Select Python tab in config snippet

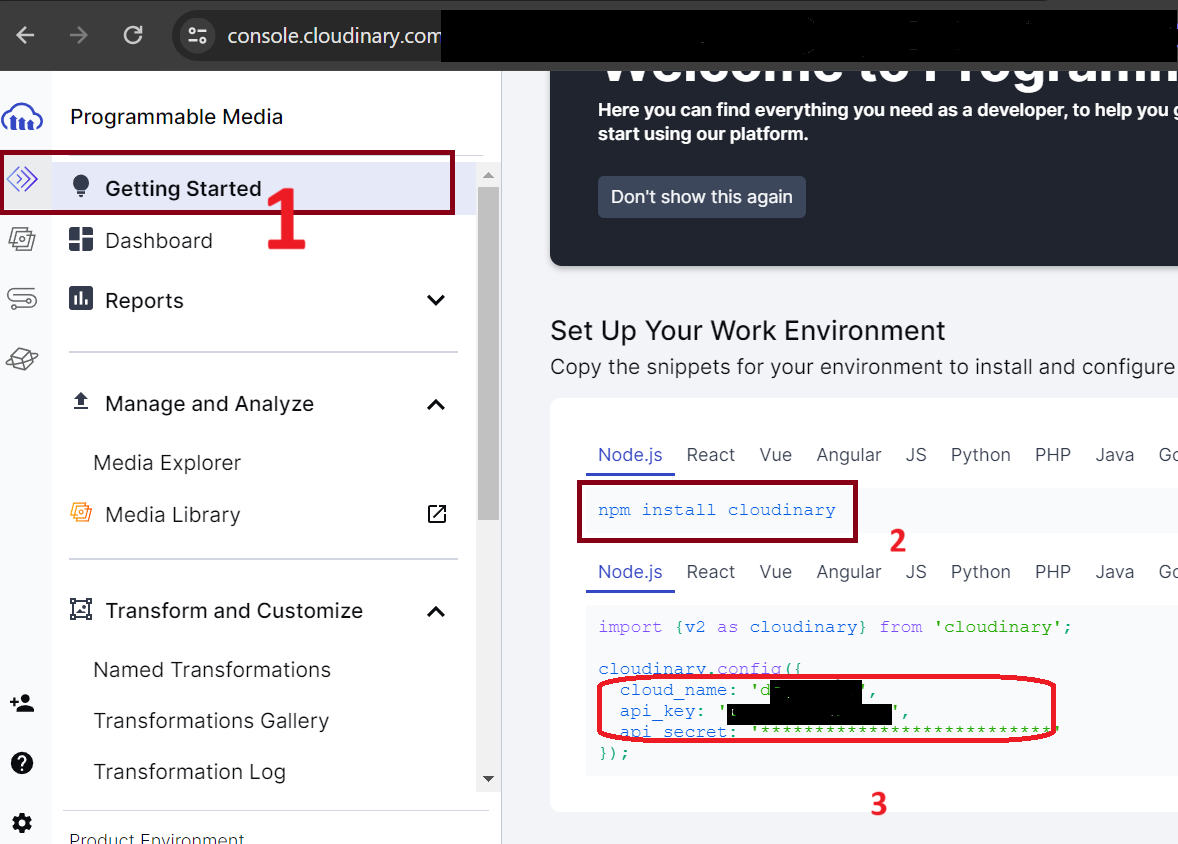980,573
